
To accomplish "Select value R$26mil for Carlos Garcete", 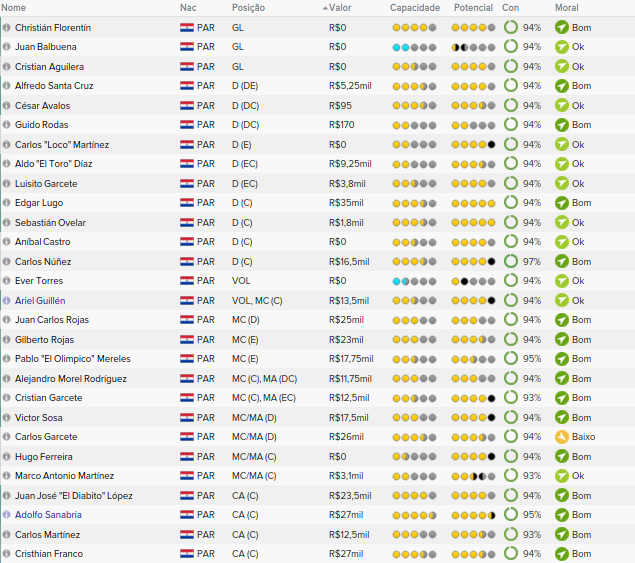I will pyautogui.click(x=346, y=437).
